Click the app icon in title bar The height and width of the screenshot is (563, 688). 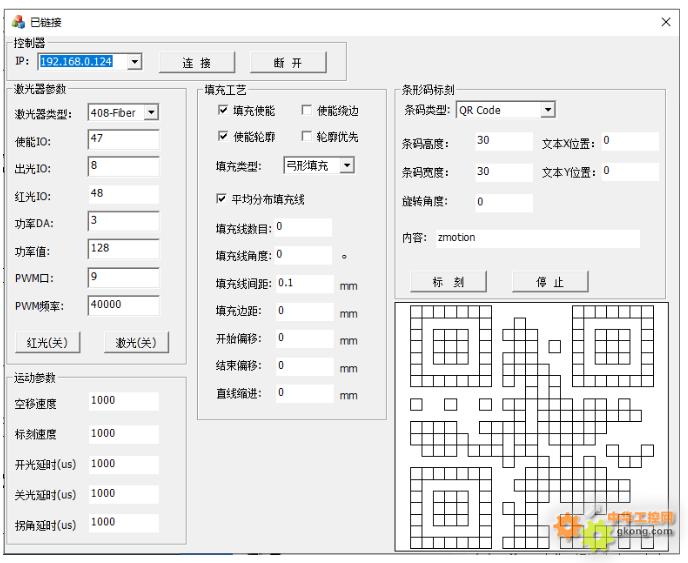click(x=18, y=22)
